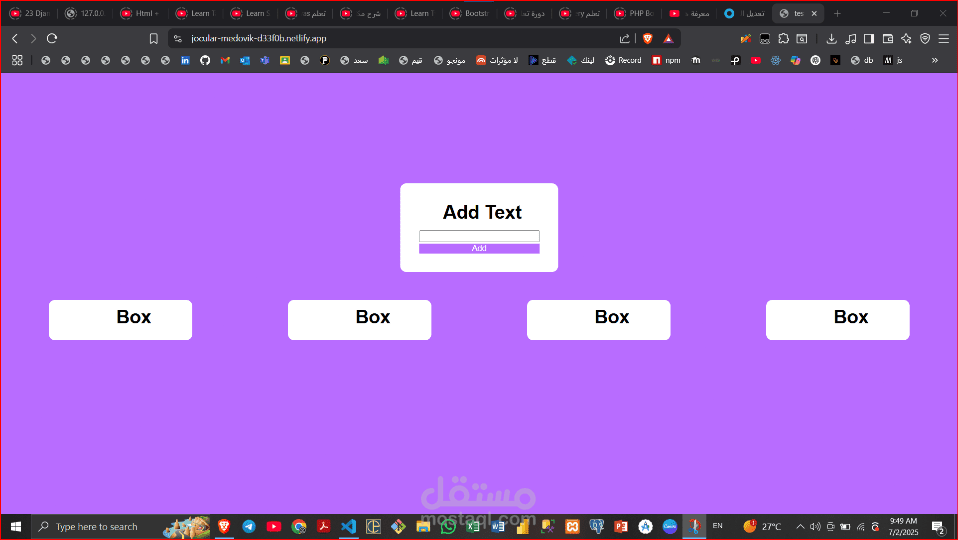Click the fourth Box card
Image resolution: width=958 pixels, height=540 pixels.
838,319
